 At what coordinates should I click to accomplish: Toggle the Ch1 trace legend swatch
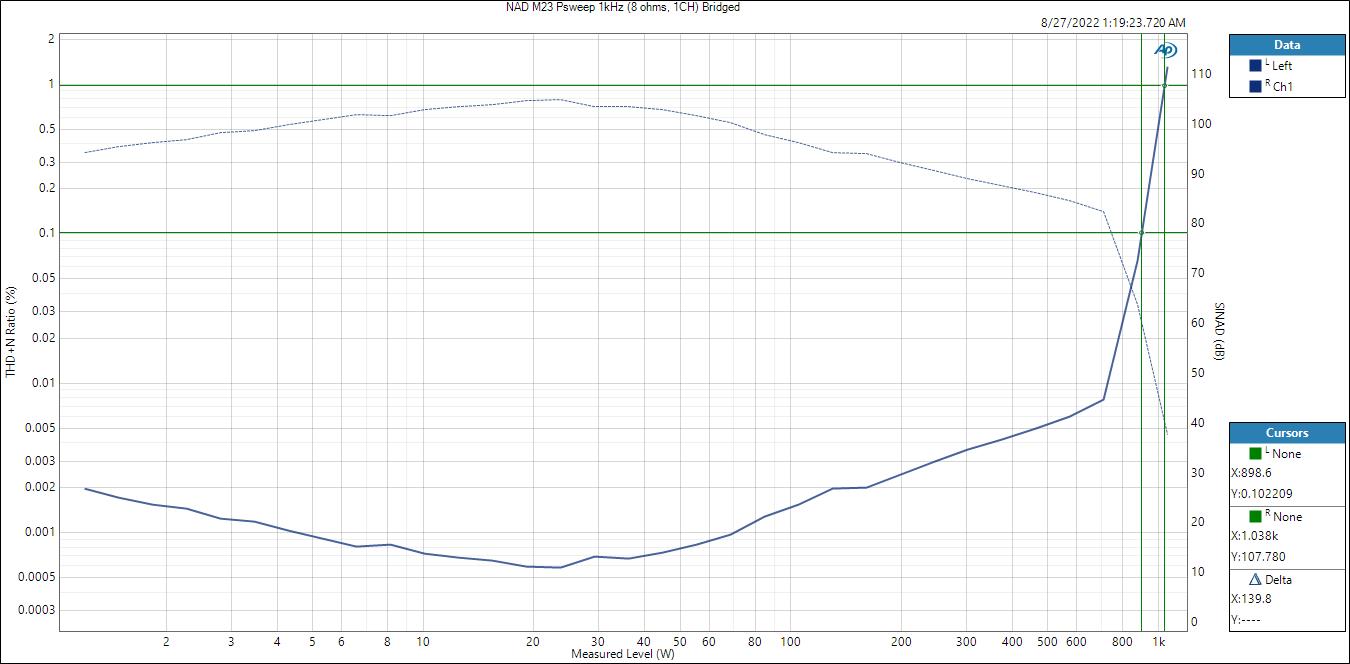(x=1256, y=87)
